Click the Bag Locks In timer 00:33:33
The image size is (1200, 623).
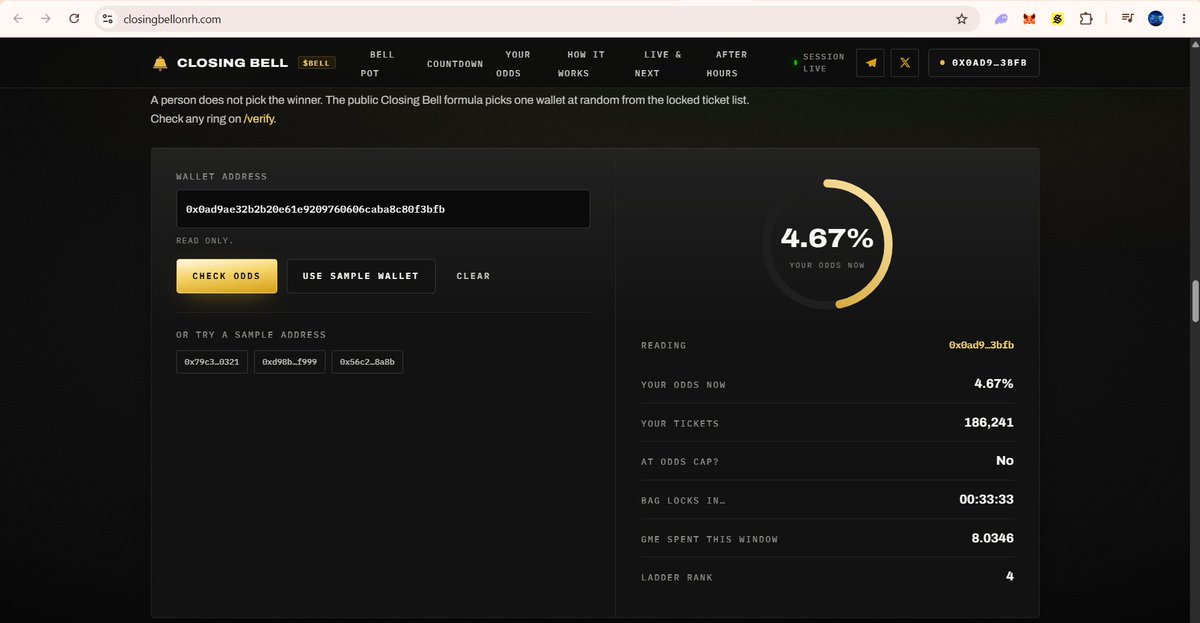987,499
